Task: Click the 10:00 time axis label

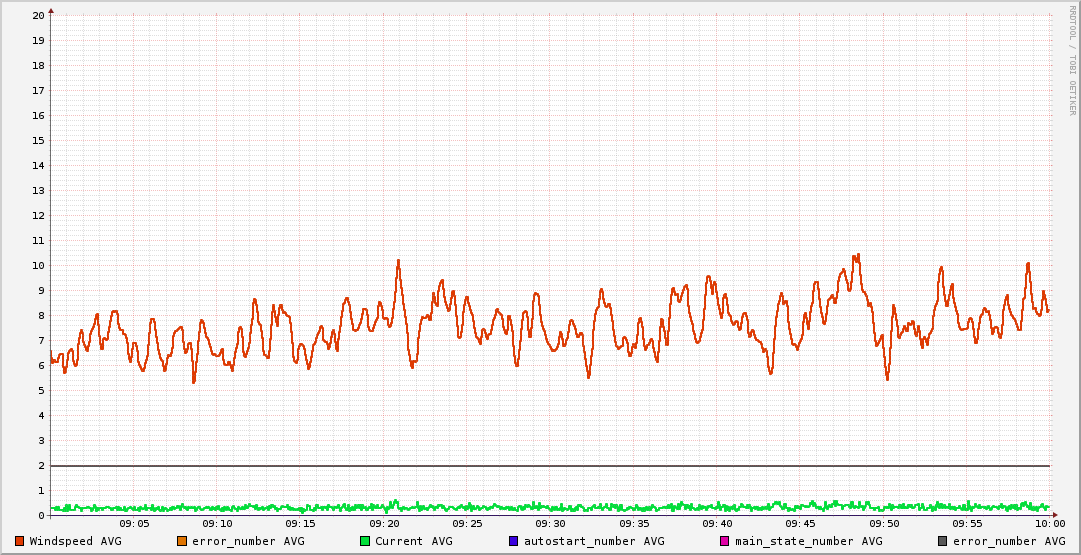Action: click(x=1049, y=523)
